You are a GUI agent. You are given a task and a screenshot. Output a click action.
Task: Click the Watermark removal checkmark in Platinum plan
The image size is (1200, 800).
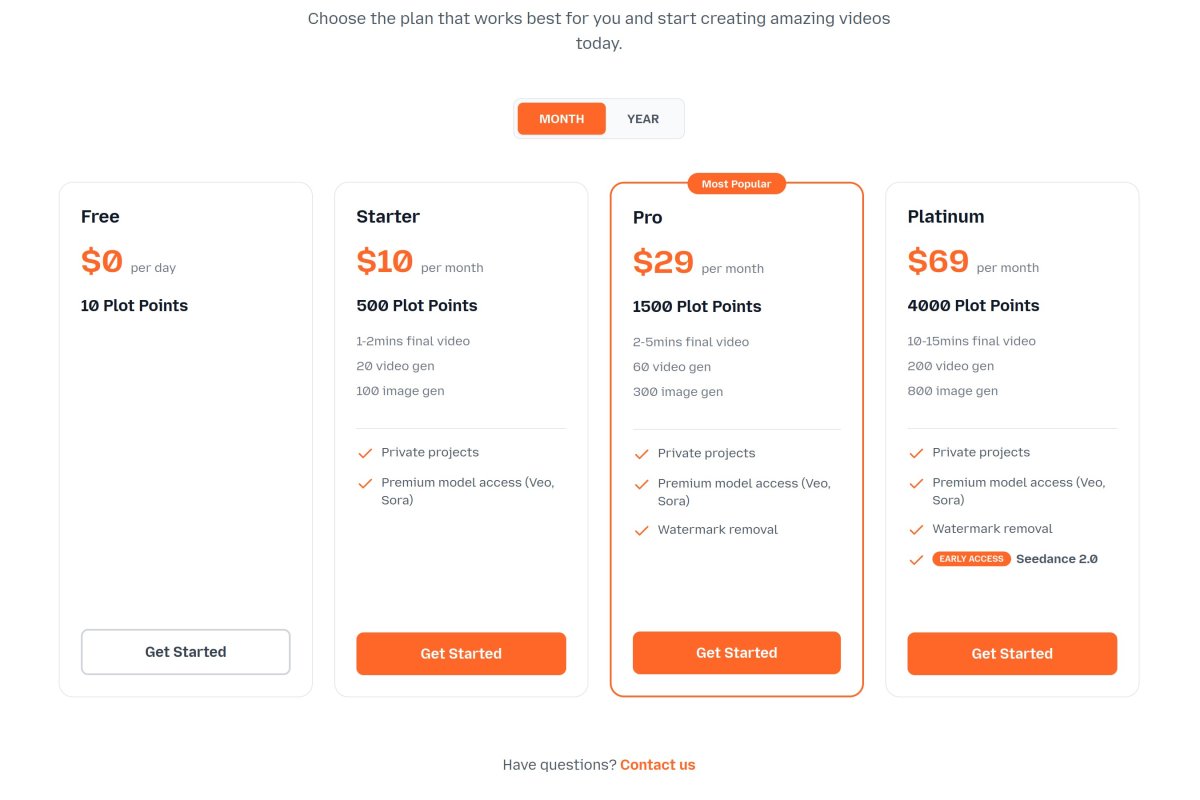pos(916,529)
